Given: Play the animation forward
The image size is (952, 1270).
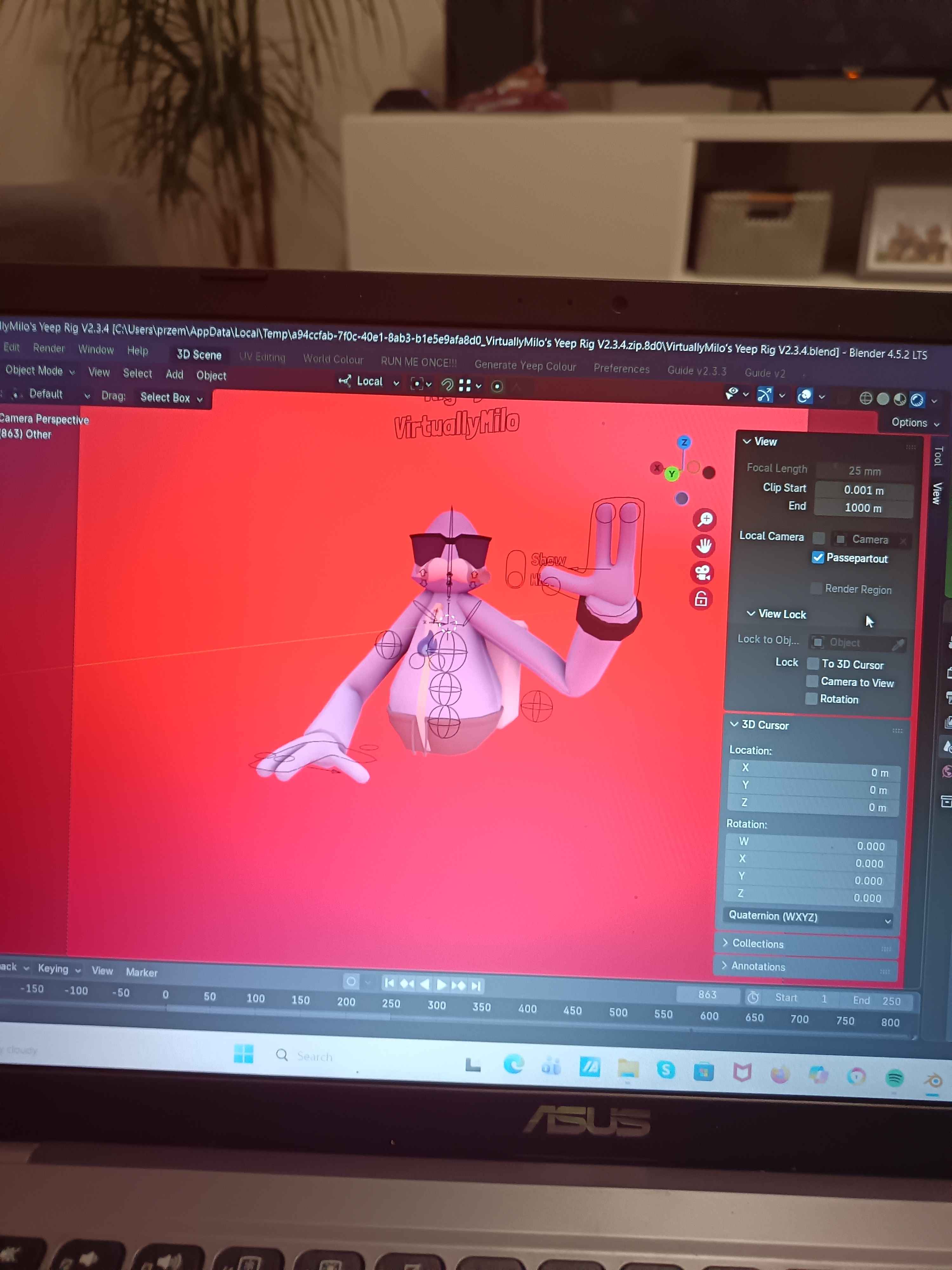Looking at the screenshot, I should [441, 985].
